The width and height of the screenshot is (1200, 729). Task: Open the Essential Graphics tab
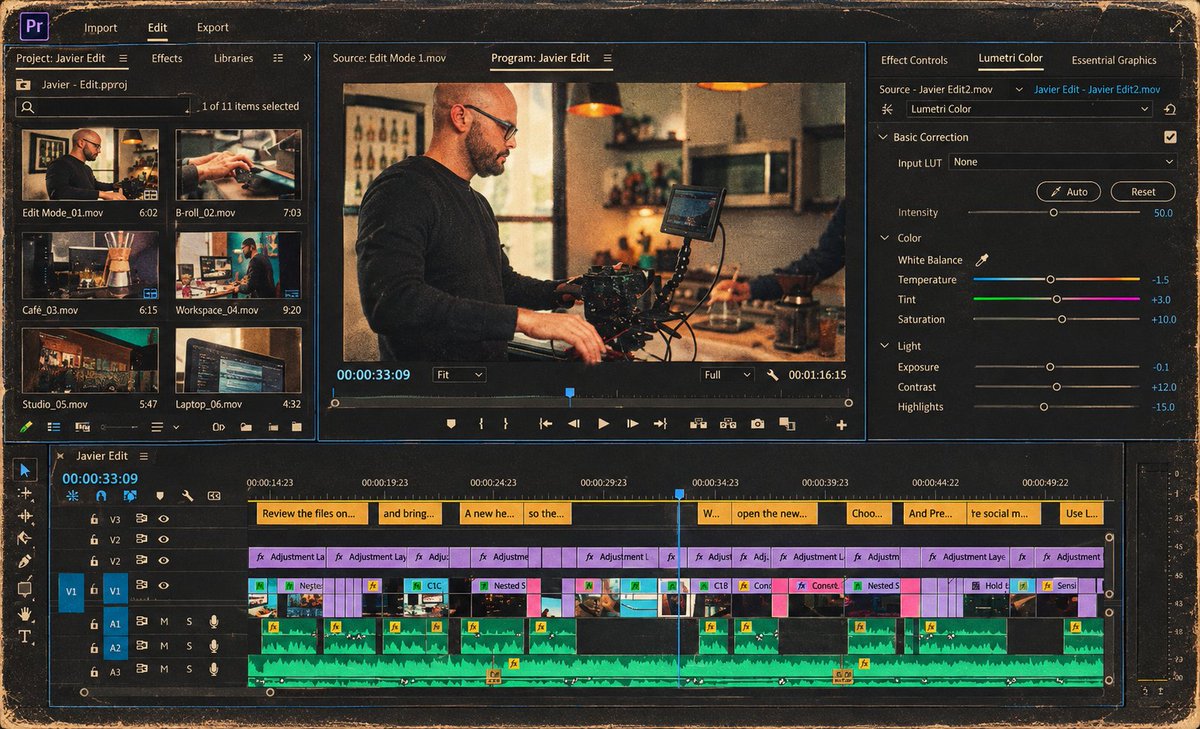[1114, 60]
